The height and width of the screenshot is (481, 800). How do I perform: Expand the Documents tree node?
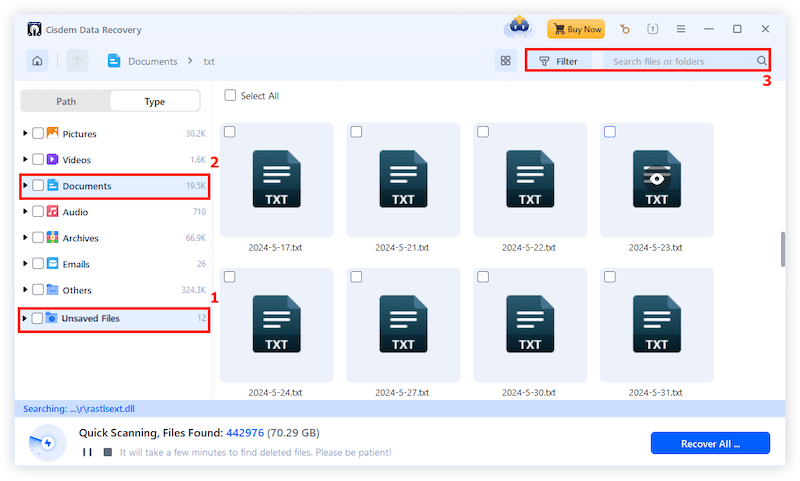24,185
